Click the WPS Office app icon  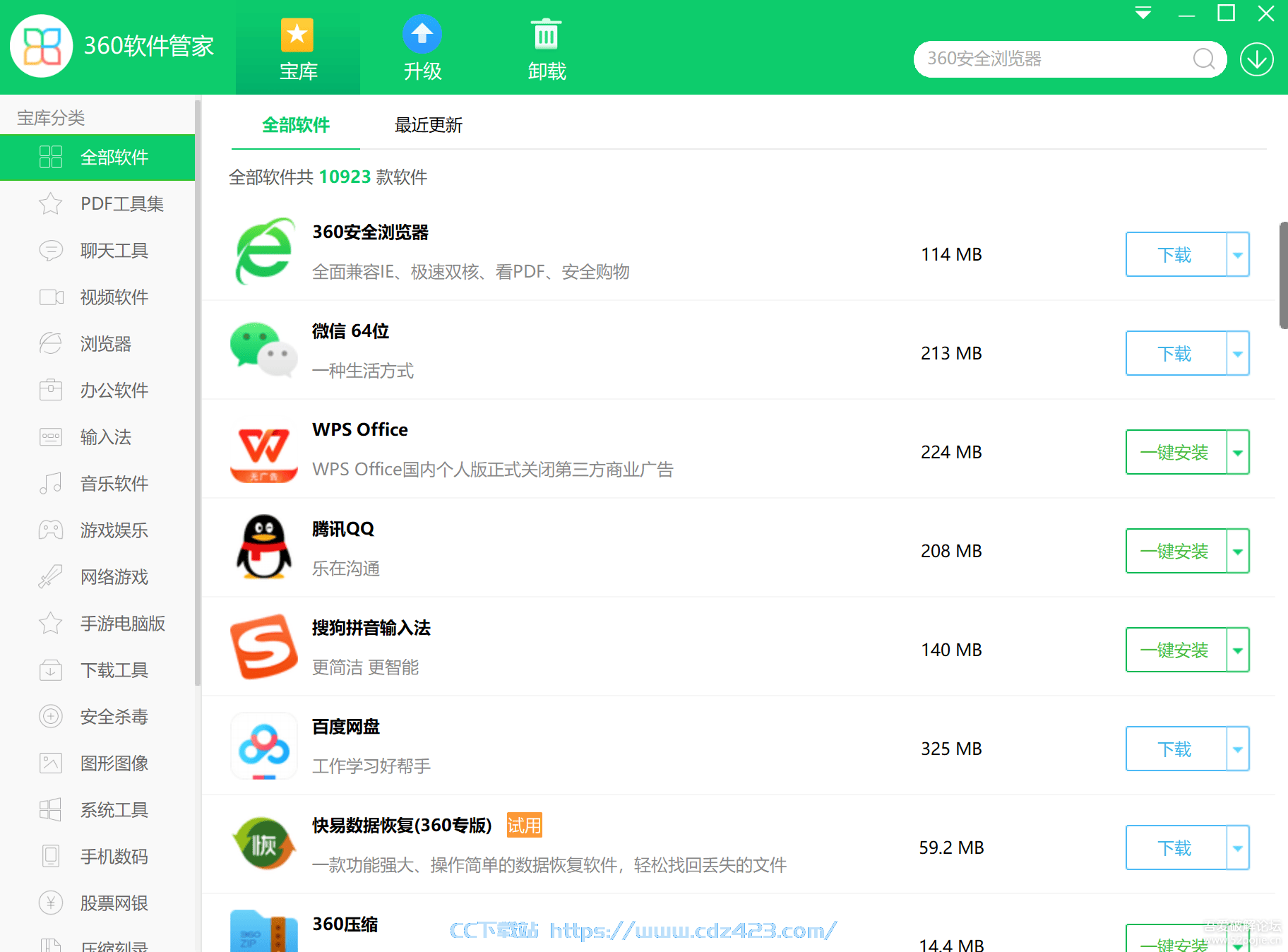(x=264, y=454)
